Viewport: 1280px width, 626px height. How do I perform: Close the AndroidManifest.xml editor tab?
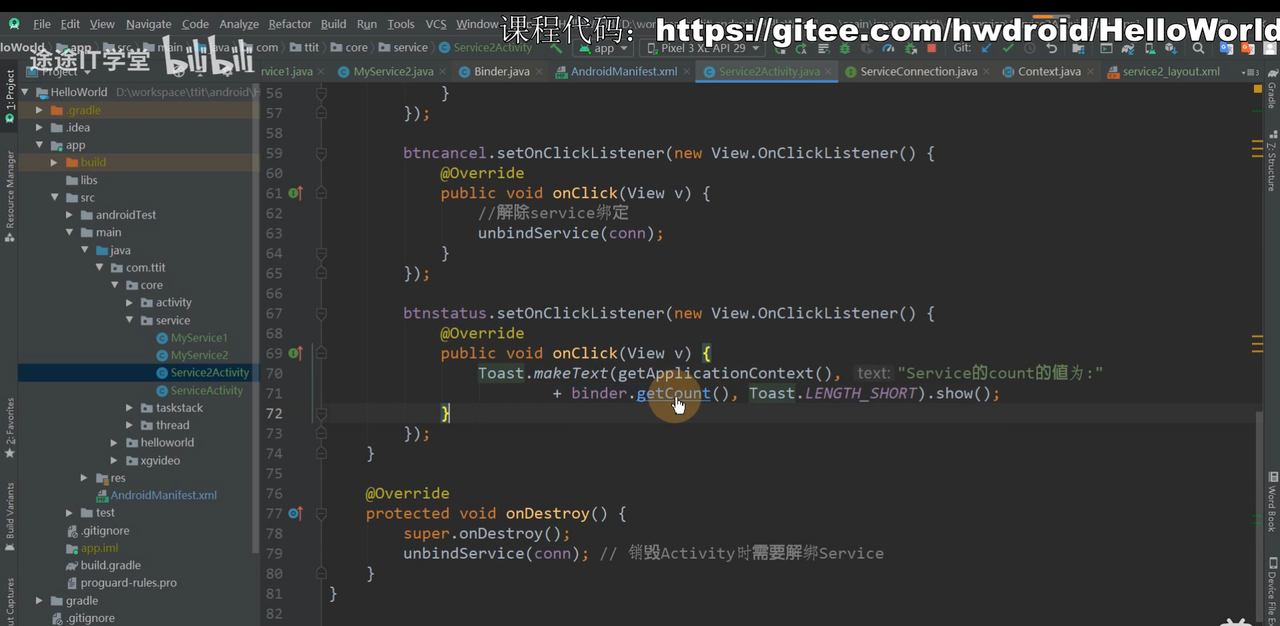(688, 72)
